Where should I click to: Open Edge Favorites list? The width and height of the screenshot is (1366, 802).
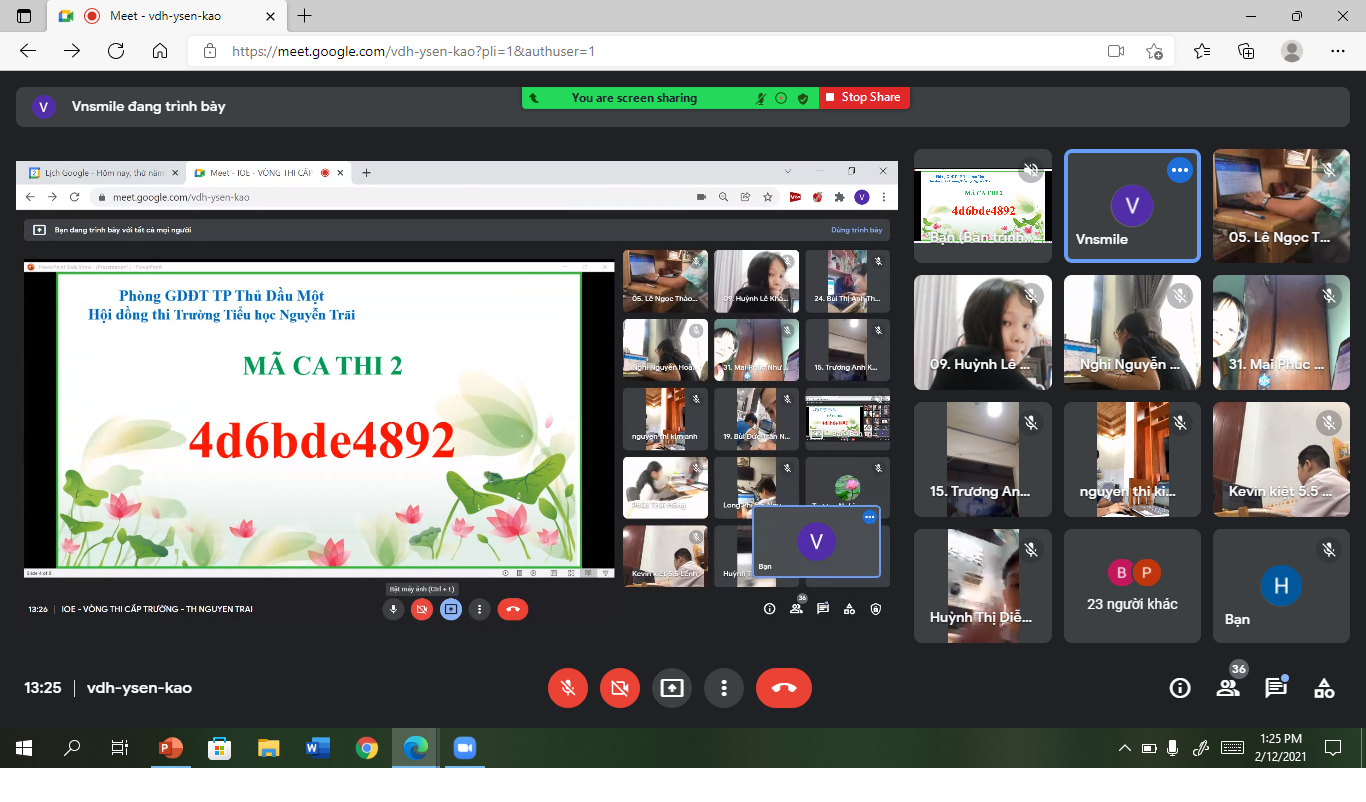tap(1202, 51)
